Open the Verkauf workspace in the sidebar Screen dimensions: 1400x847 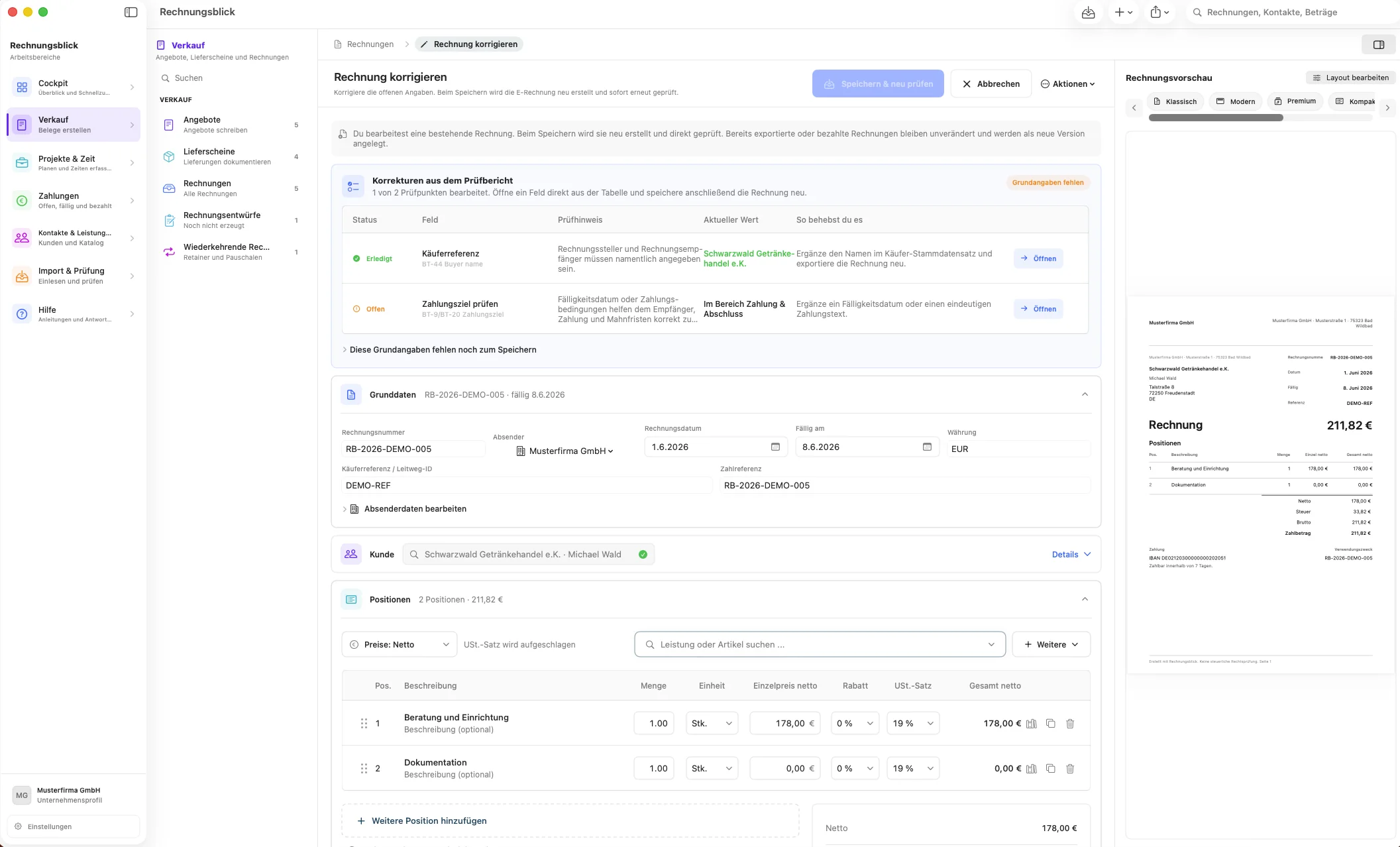coord(74,125)
